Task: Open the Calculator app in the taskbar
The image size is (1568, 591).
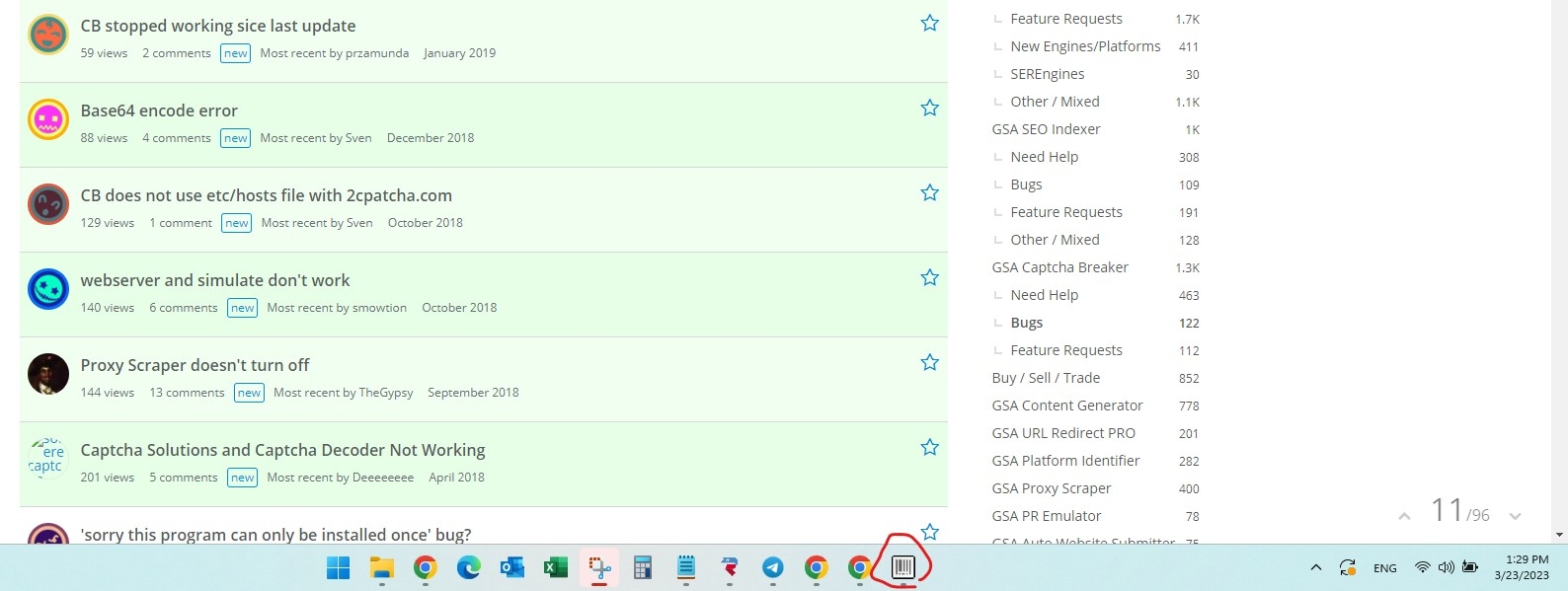Action: tap(643, 567)
